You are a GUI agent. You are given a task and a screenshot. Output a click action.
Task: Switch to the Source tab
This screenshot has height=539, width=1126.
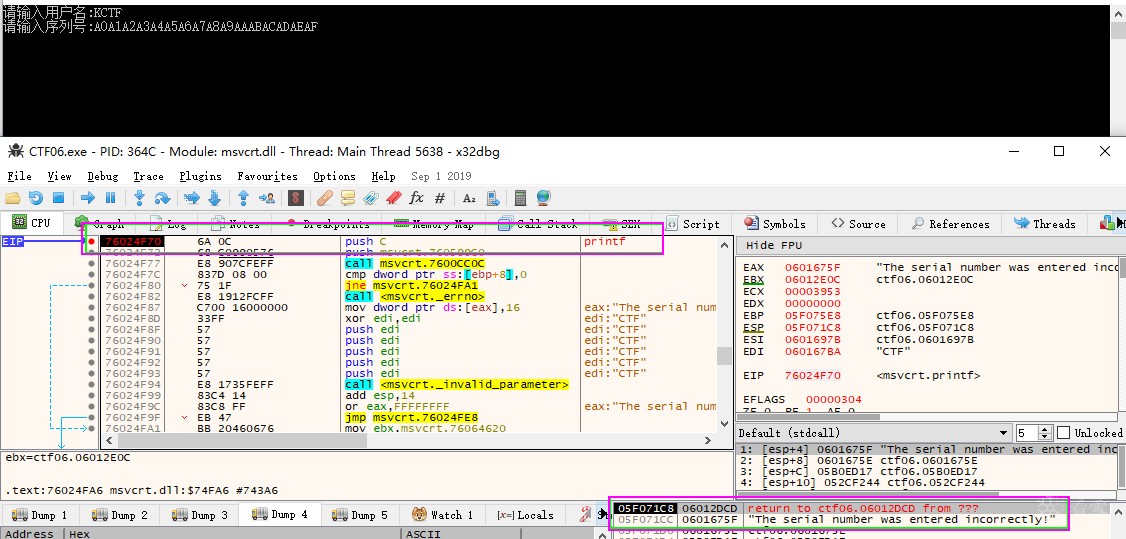[858, 224]
